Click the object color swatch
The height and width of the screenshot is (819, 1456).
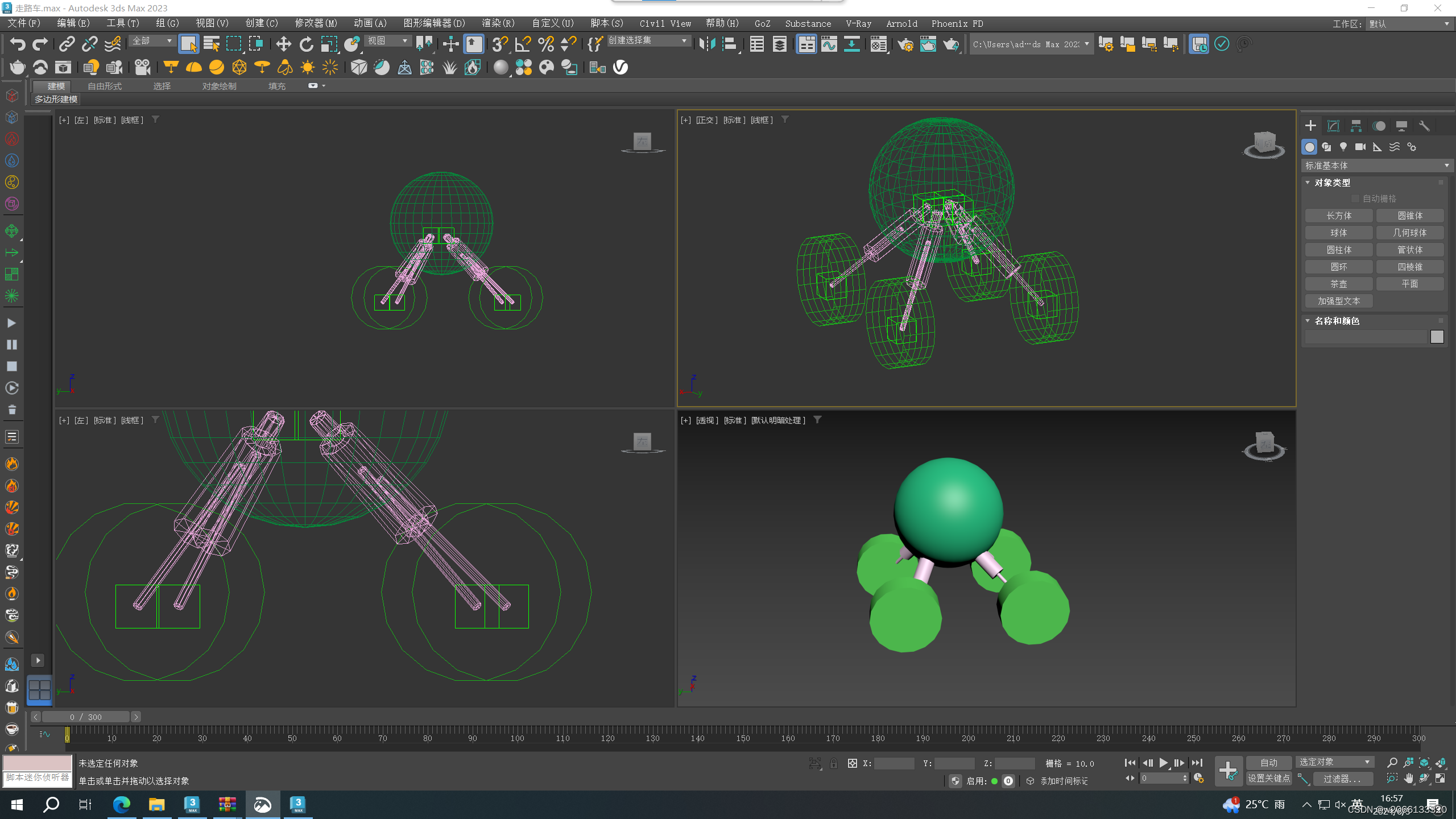pyautogui.click(x=1437, y=337)
